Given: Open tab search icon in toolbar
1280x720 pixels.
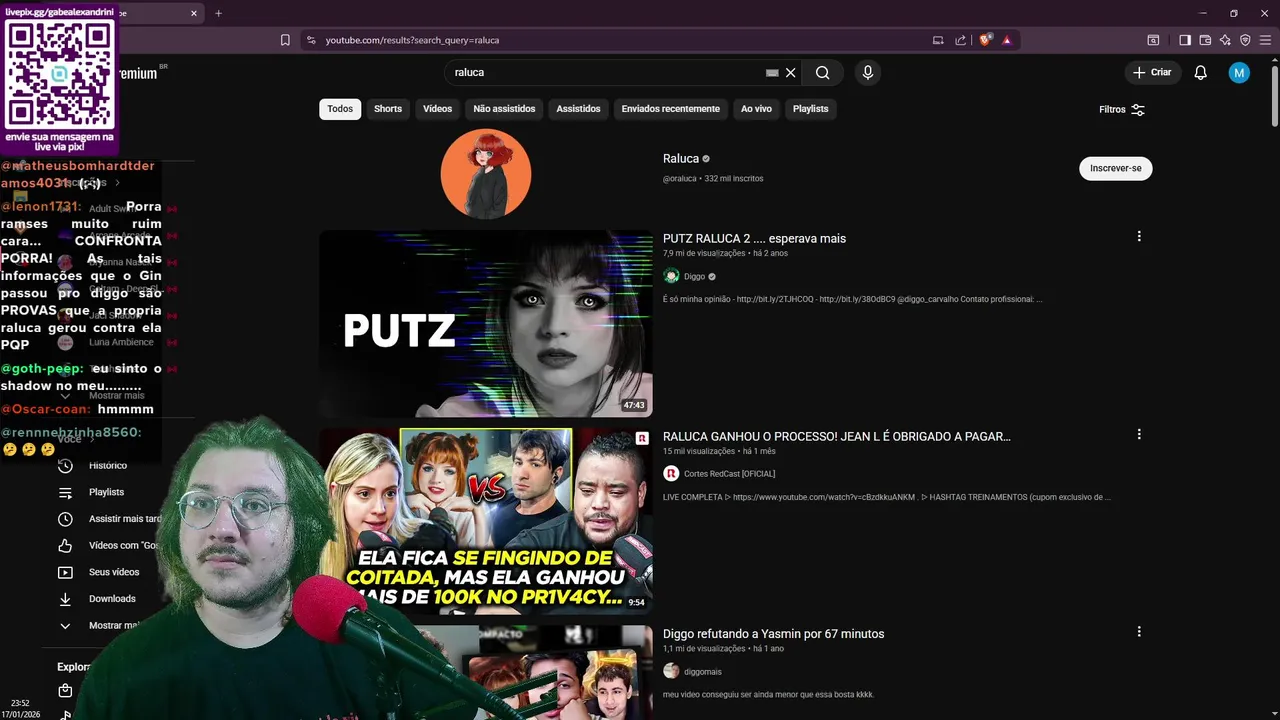Looking at the screenshot, I should pyautogui.click(x=1153, y=40).
